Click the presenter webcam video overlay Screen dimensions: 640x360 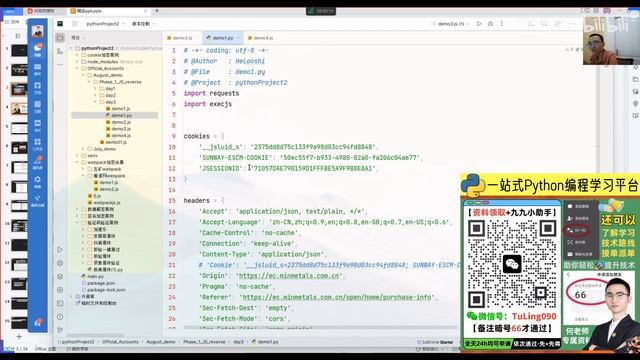[611, 40]
